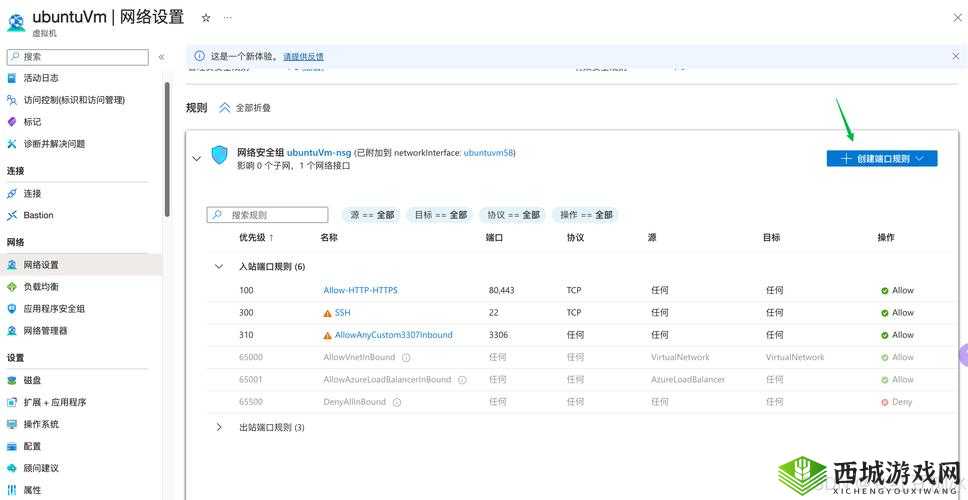The image size is (968, 500).
Task: Open the ubuntuvm58 network interface link
Action: 488,152
